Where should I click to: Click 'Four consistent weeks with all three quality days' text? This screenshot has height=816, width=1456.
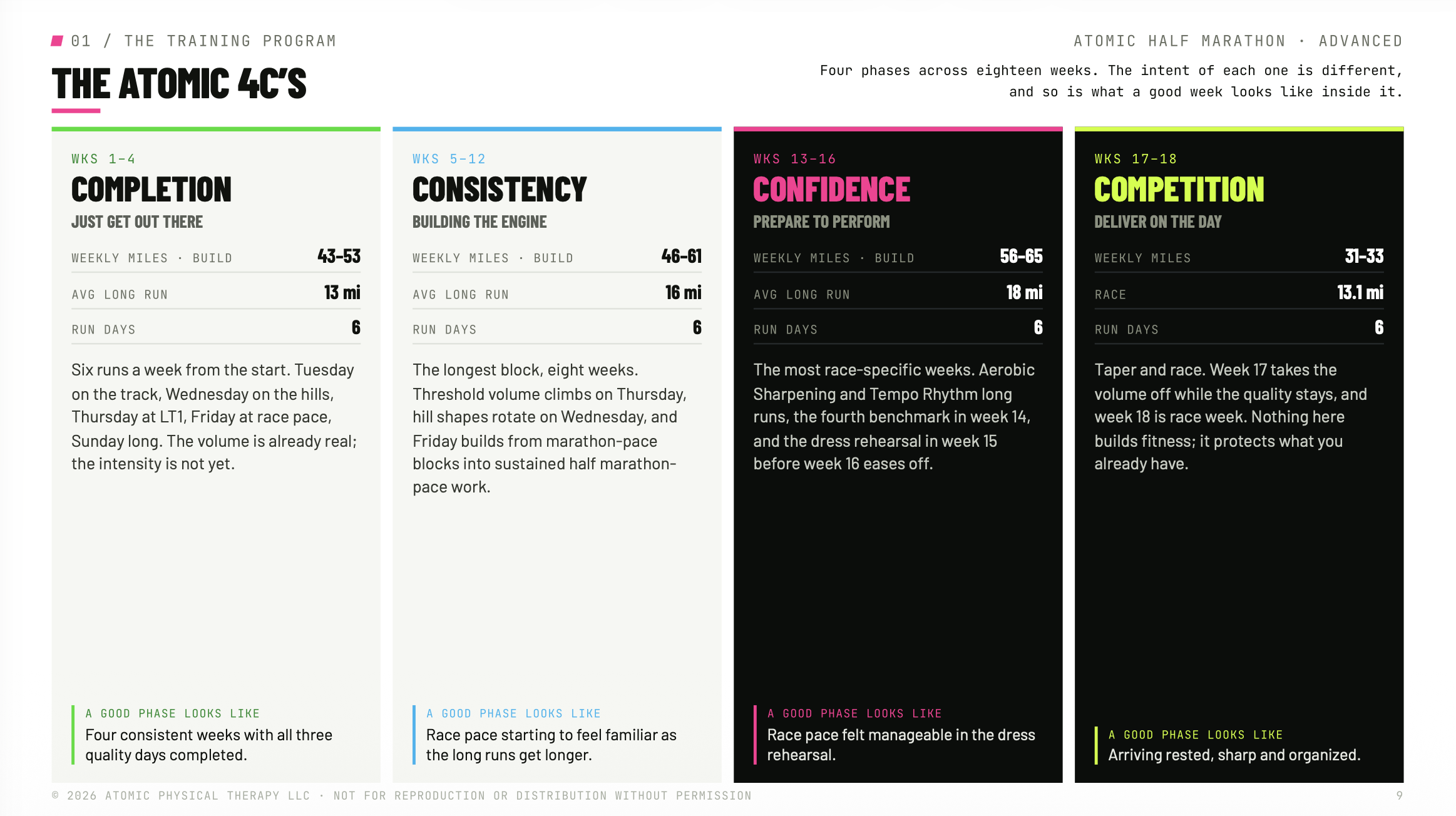pos(209,745)
